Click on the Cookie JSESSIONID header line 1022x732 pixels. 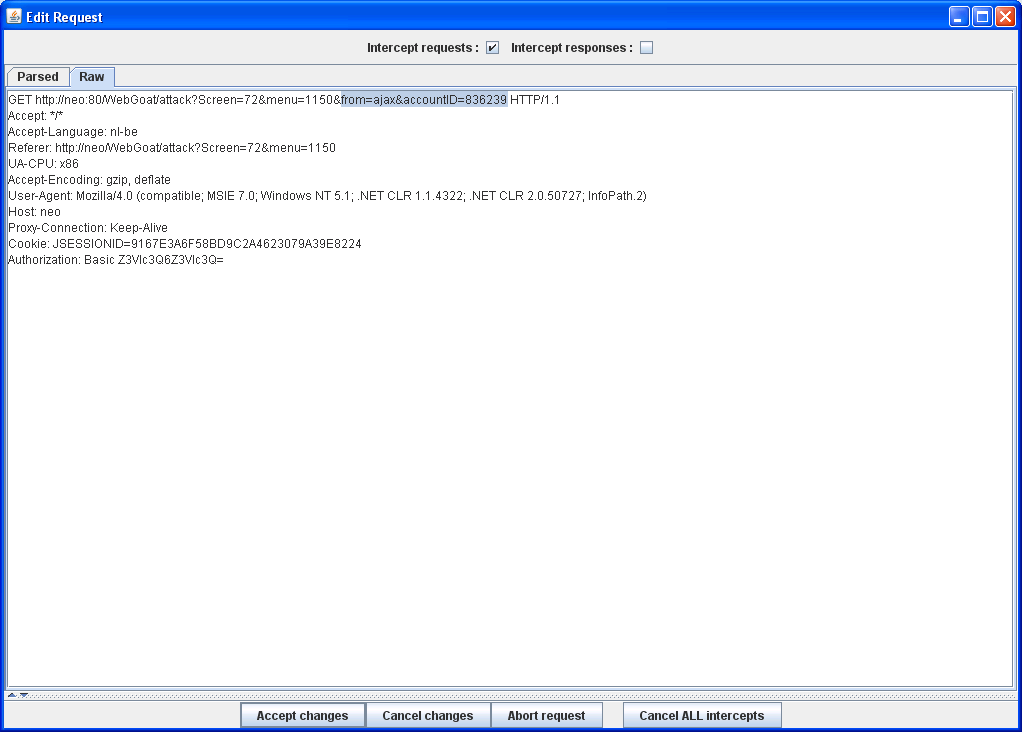184,244
